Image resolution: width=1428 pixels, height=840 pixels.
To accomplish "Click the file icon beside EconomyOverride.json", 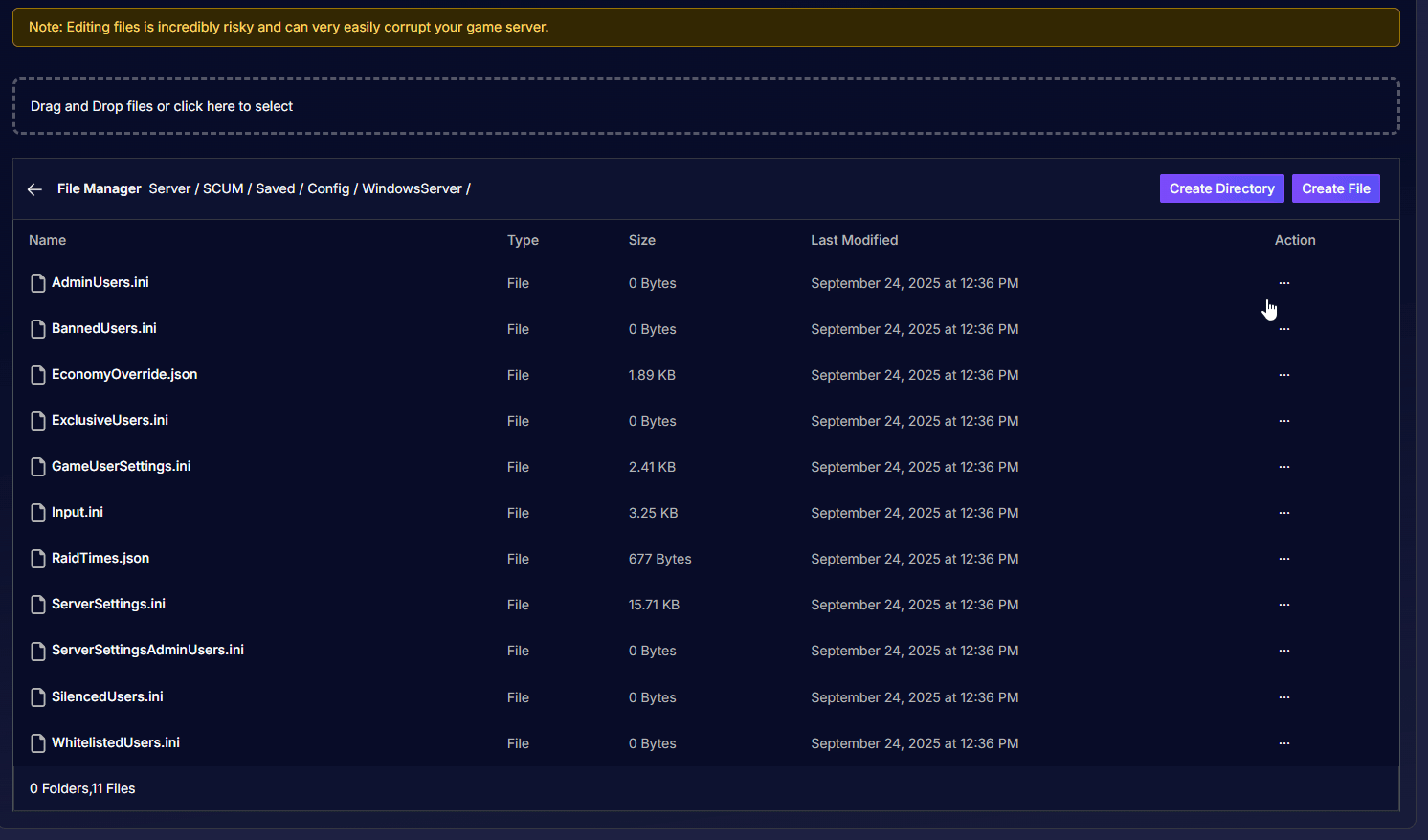I will [x=38, y=375].
